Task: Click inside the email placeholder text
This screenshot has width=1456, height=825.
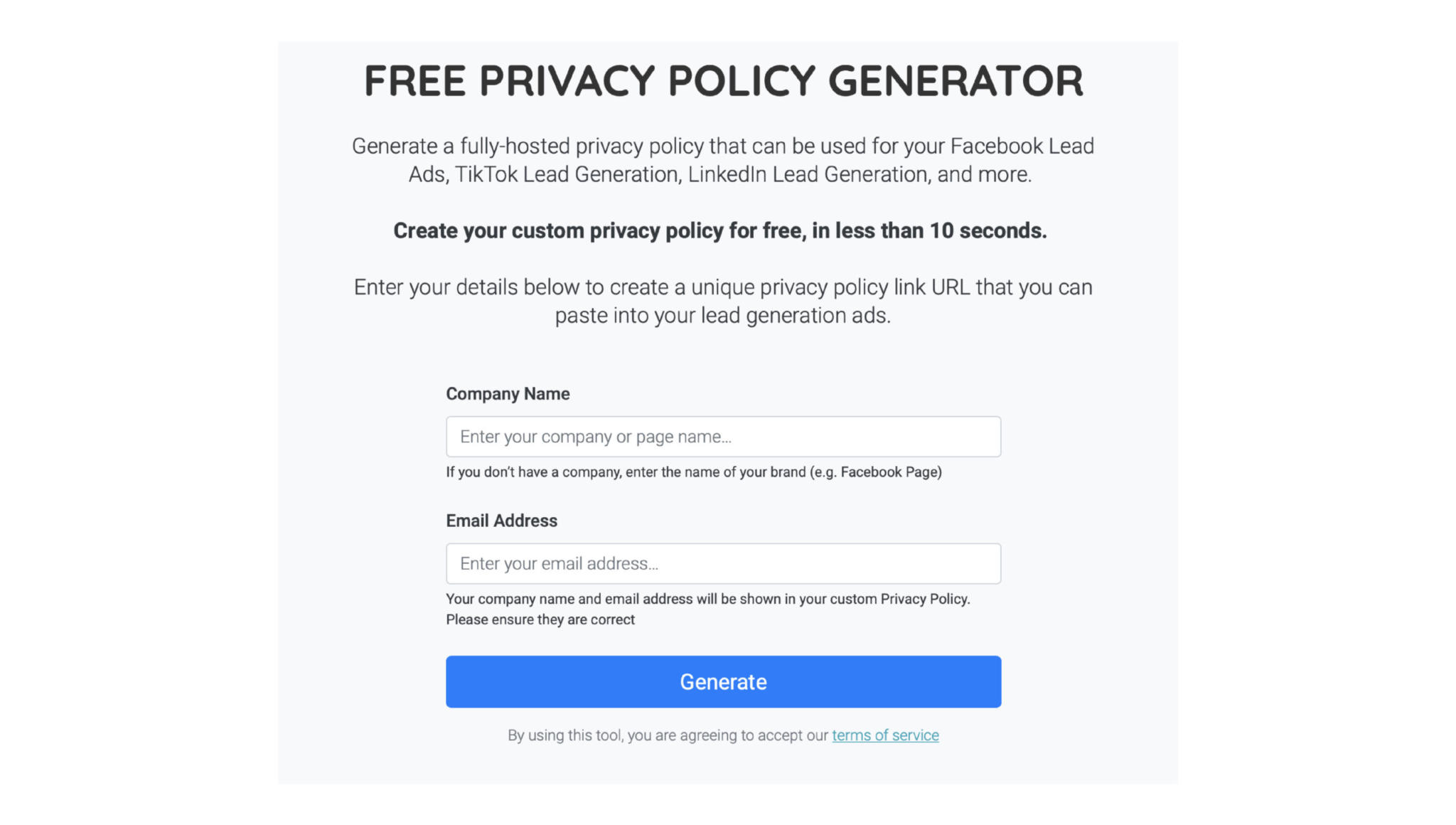Action: pyautogui.click(x=560, y=563)
